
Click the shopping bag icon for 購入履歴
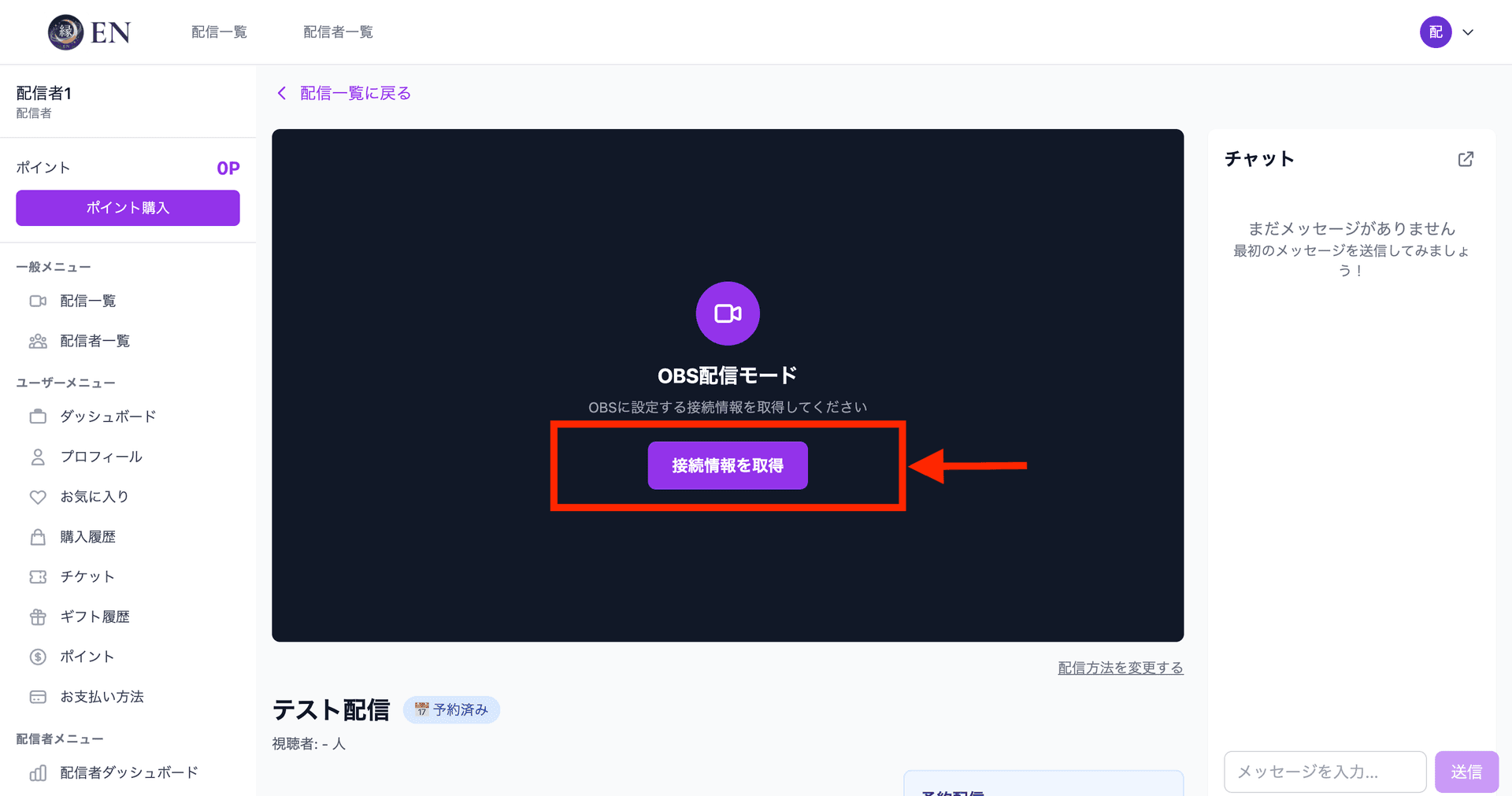38,537
